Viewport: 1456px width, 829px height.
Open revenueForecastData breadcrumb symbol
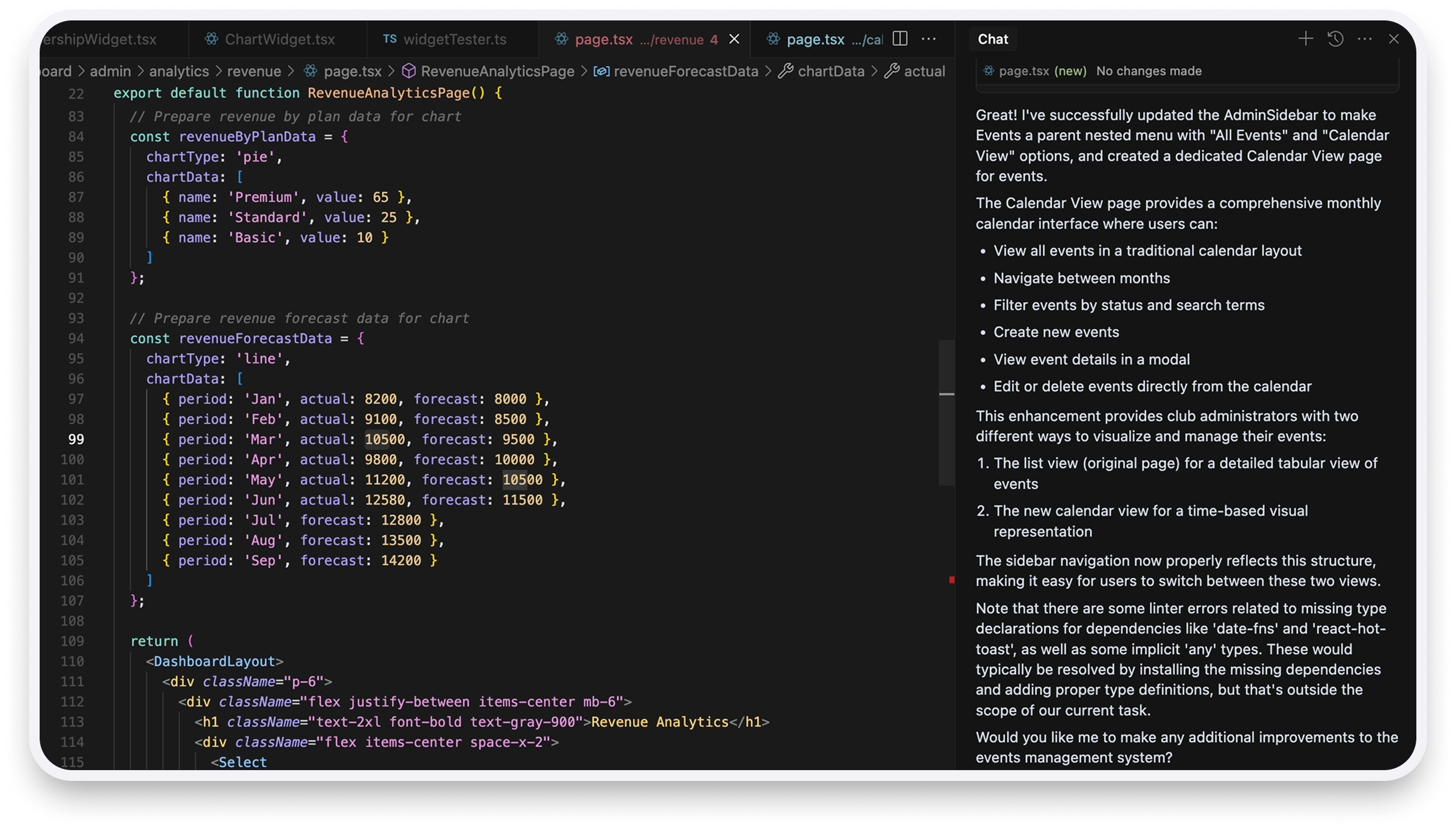point(686,71)
